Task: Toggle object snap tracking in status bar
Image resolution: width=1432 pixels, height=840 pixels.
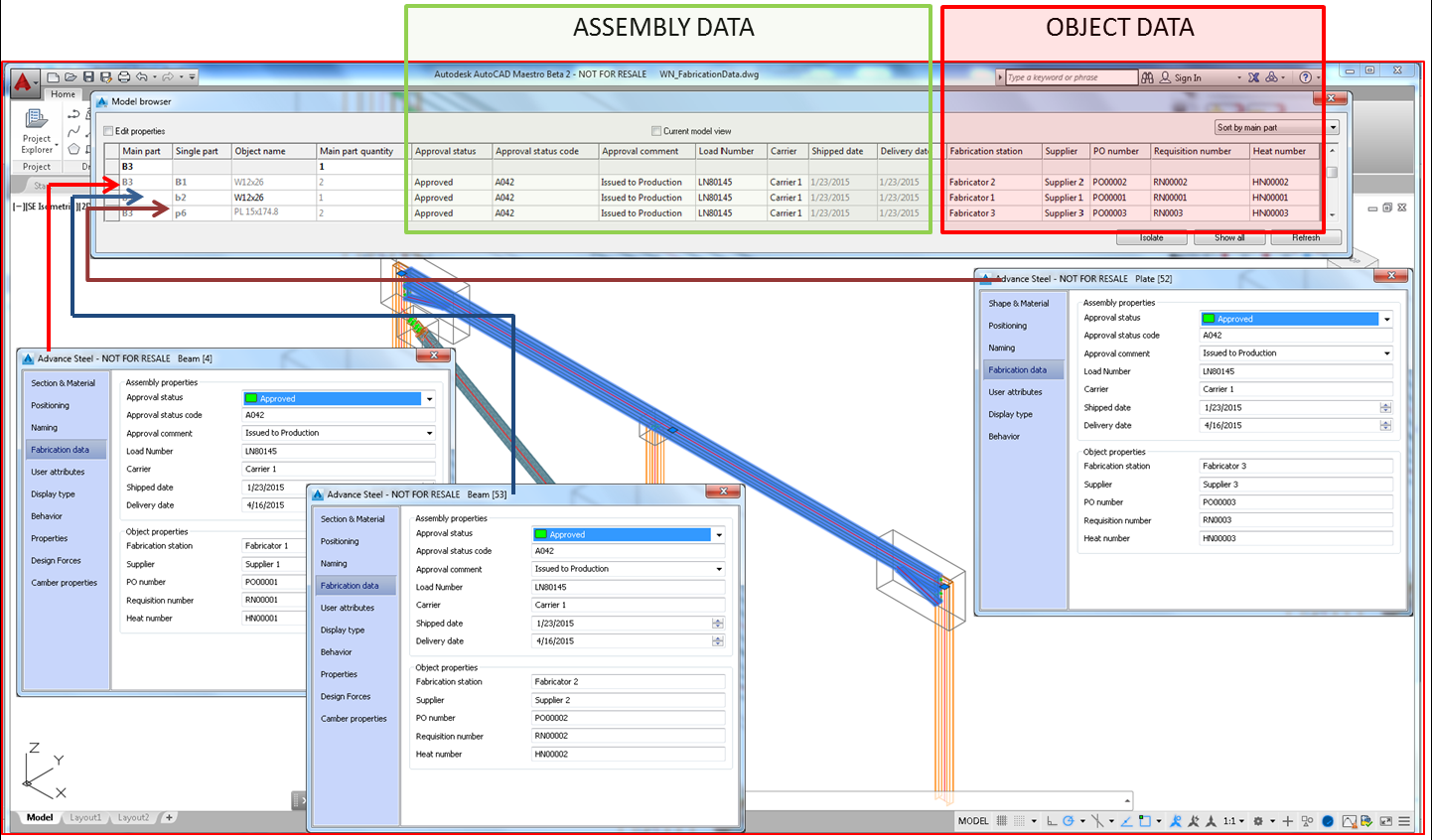Action: pos(1126,821)
